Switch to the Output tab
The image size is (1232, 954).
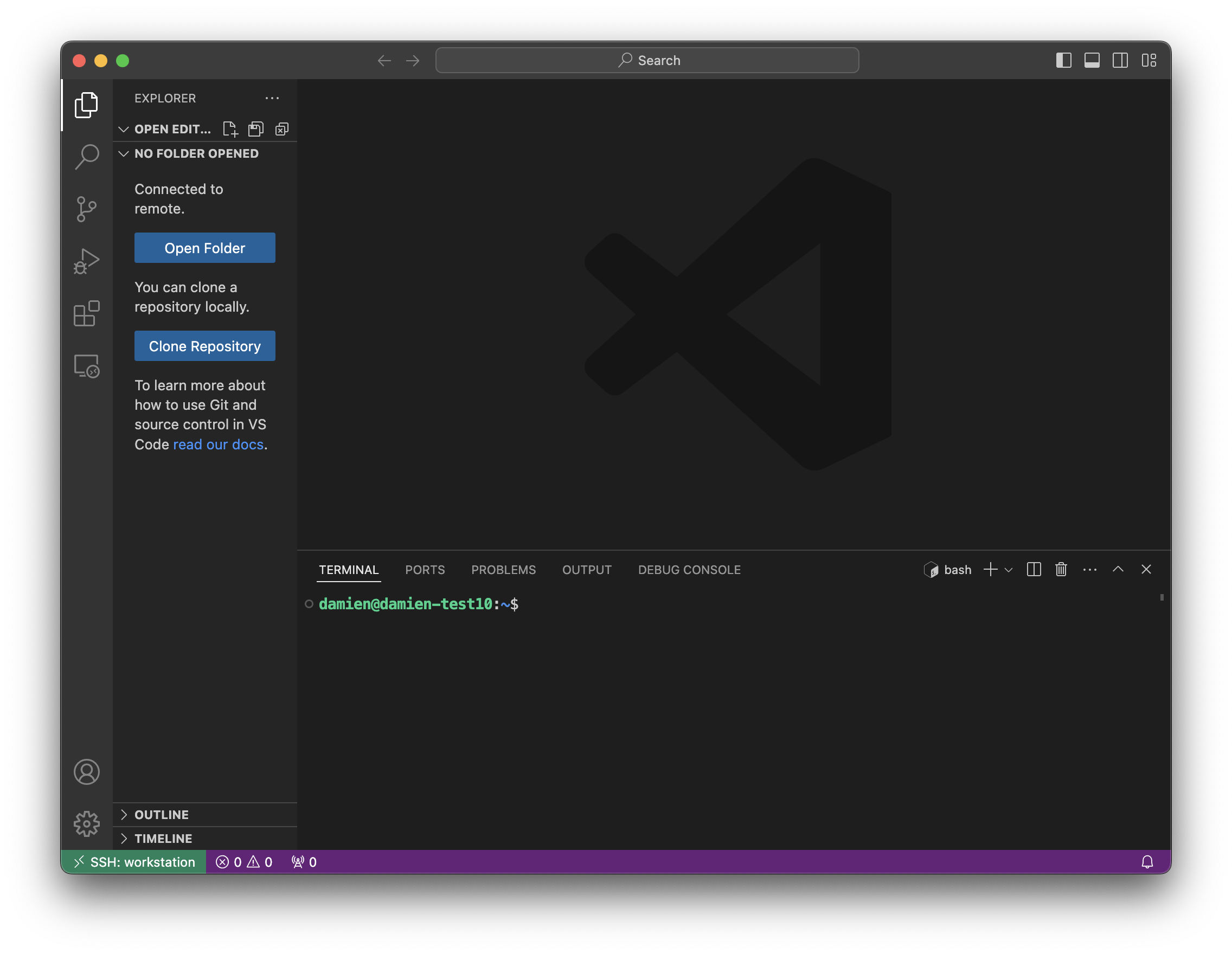(587, 570)
